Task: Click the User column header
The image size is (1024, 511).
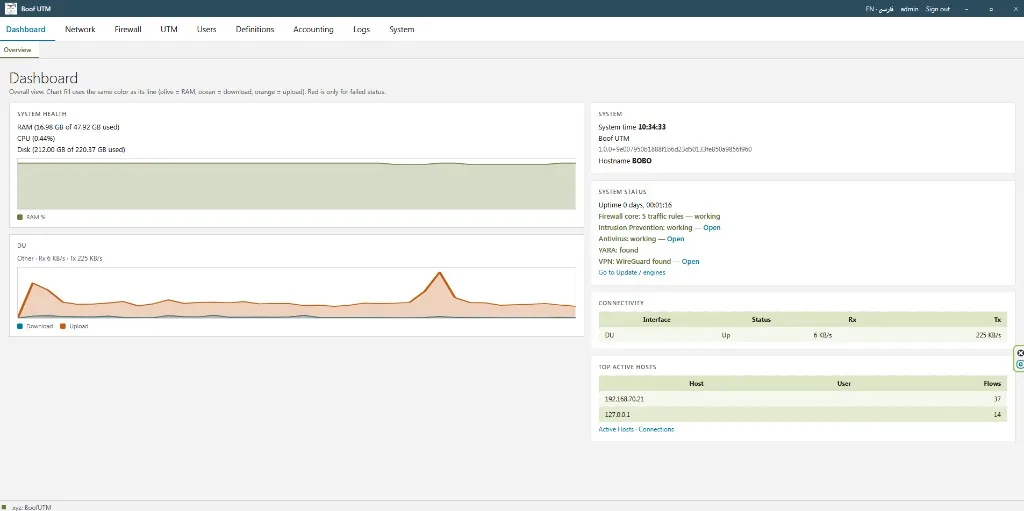Action: [844, 384]
